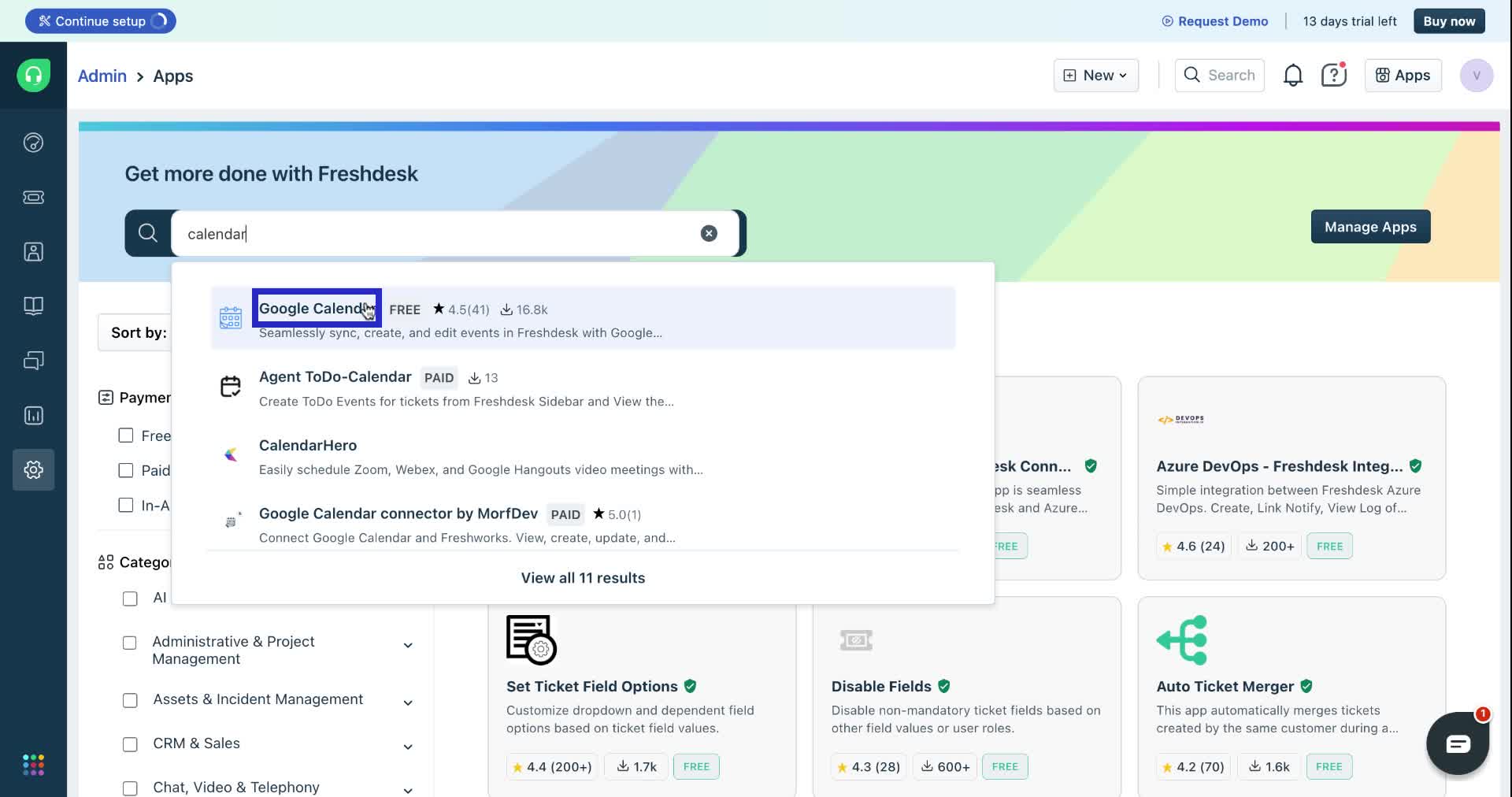Click the Request Demo link

click(1214, 21)
